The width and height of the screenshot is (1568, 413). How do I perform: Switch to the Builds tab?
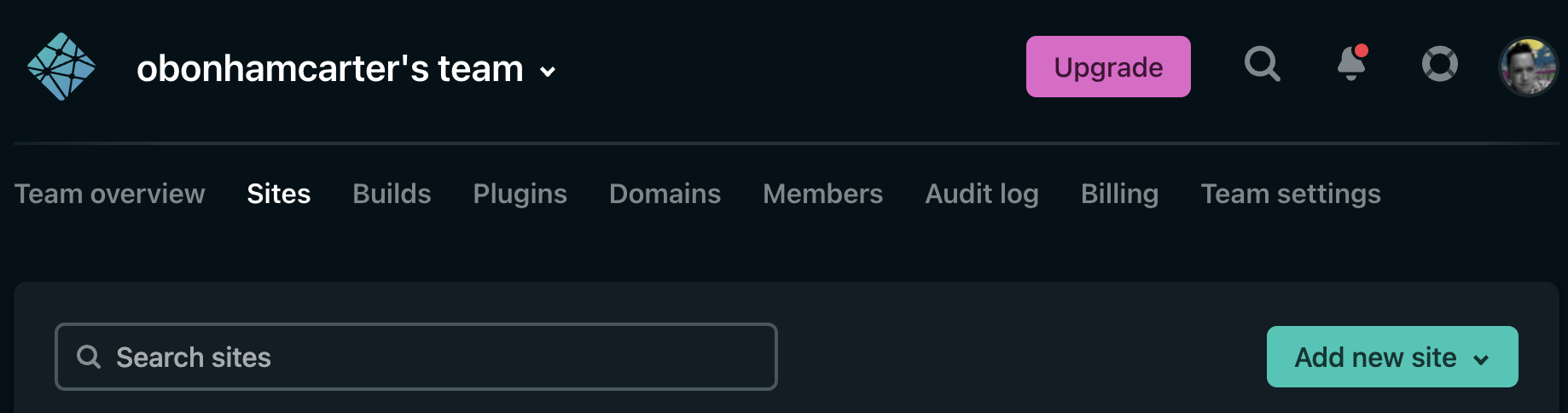coord(392,194)
